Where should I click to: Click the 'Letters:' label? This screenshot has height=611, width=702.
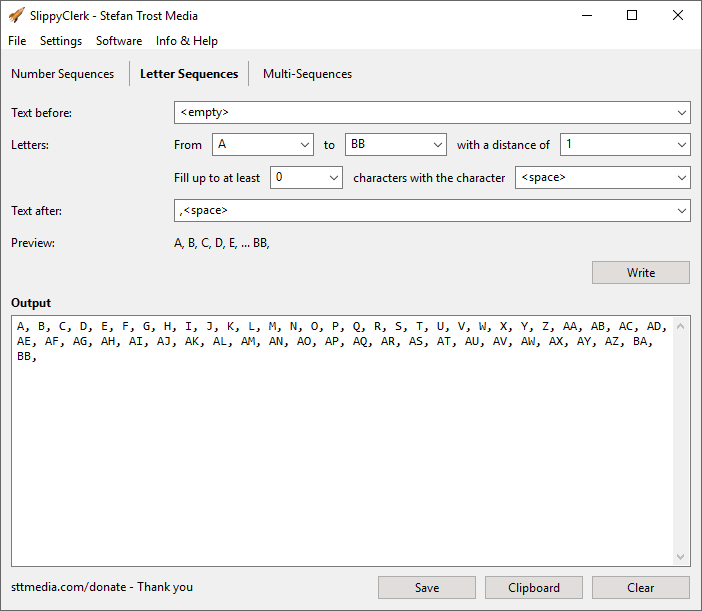click(x=30, y=145)
